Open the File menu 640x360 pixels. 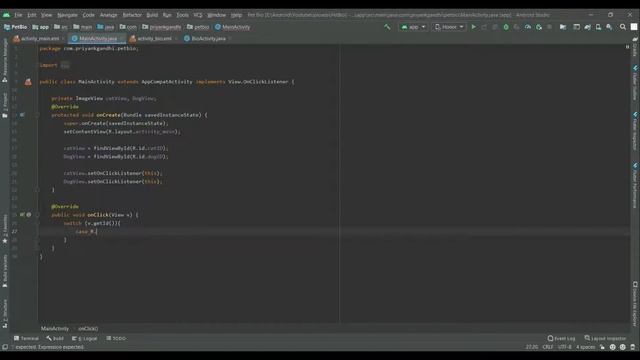[18, 15]
